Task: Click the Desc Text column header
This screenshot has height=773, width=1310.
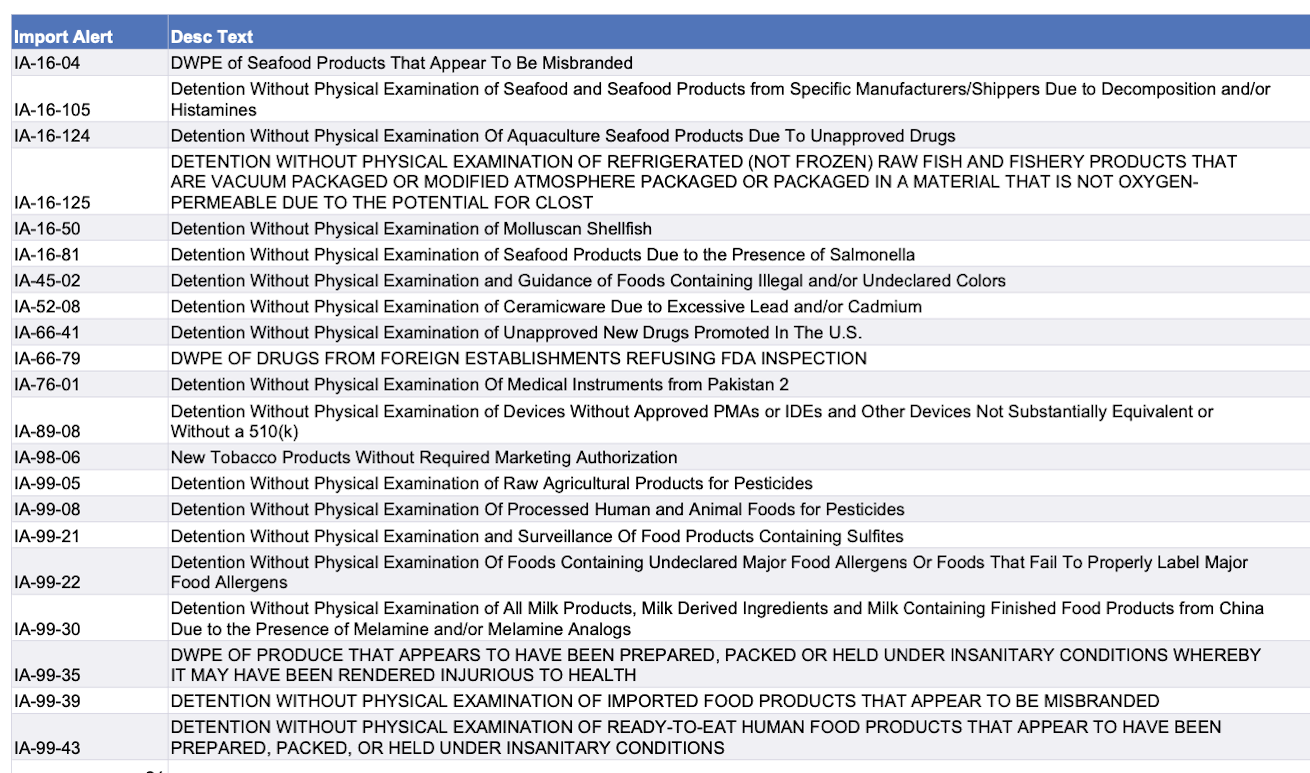Action: (x=212, y=37)
